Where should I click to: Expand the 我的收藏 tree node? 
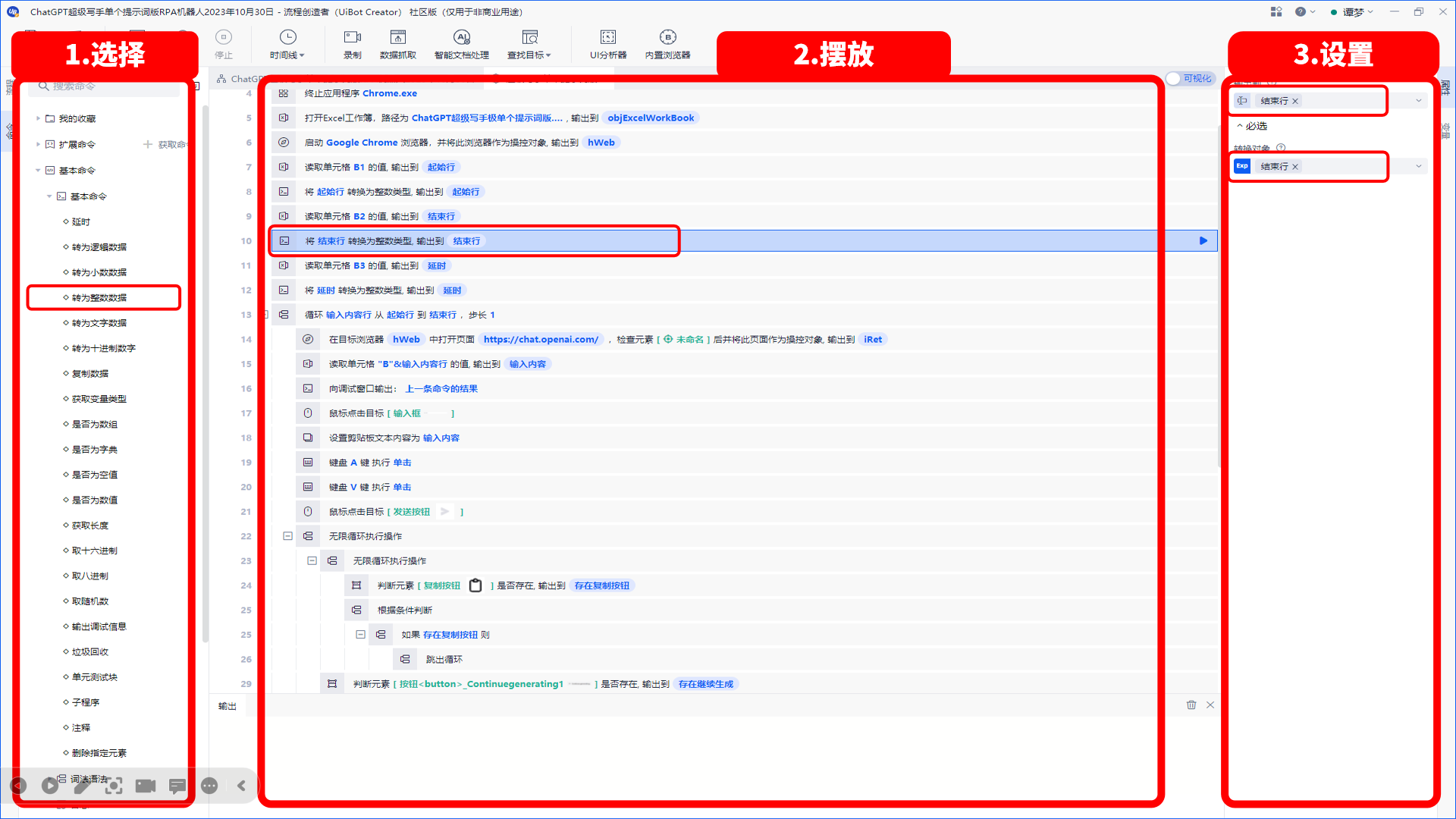coord(39,118)
